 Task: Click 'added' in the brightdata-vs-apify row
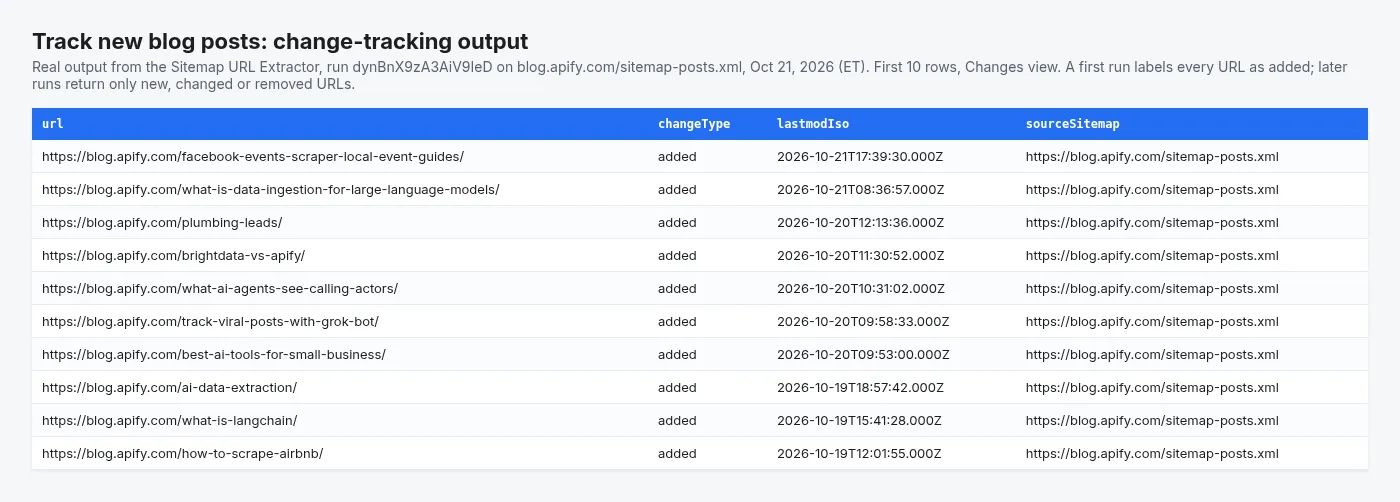tap(677, 256)
